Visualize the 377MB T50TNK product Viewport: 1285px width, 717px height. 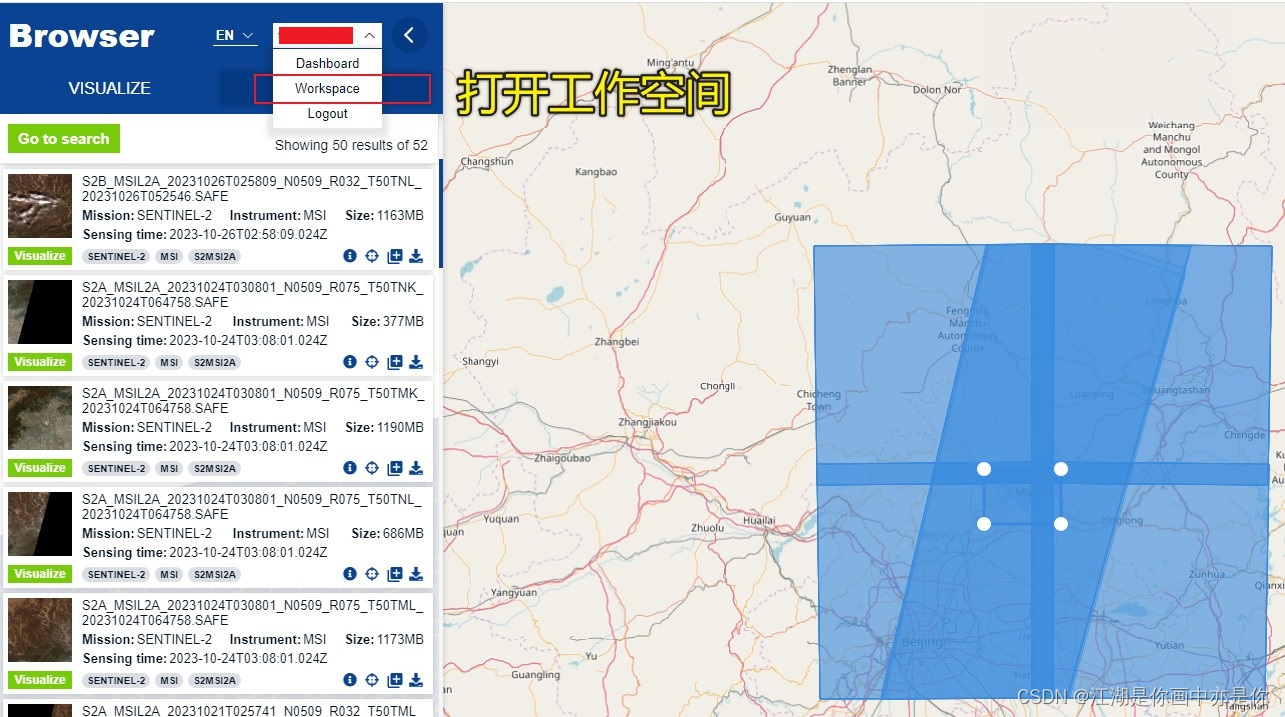click(x=40, y=362)
